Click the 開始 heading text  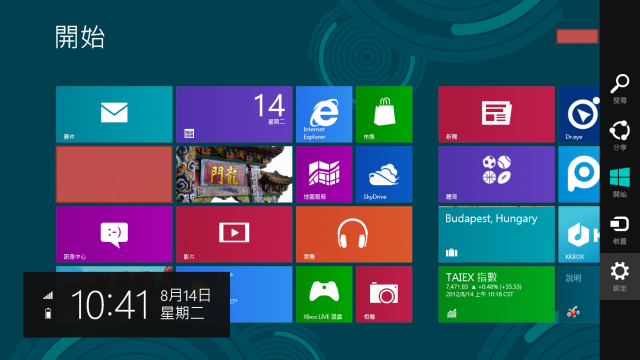tap(80, 37)
